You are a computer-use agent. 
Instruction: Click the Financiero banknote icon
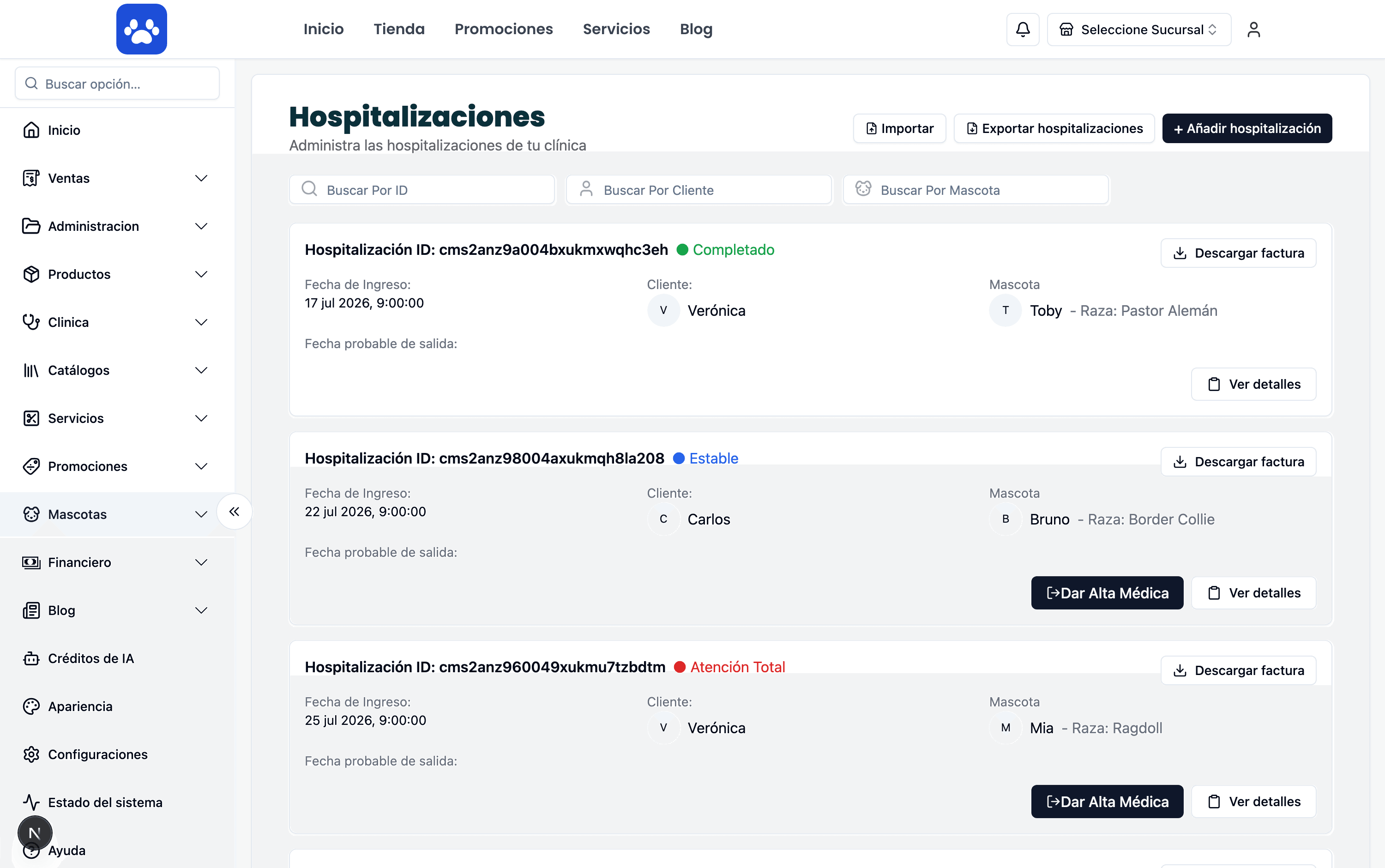pos(31,563)
